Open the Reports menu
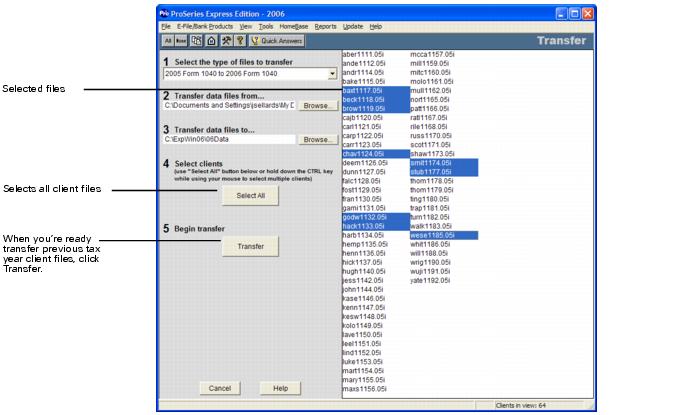 [325, 27]
